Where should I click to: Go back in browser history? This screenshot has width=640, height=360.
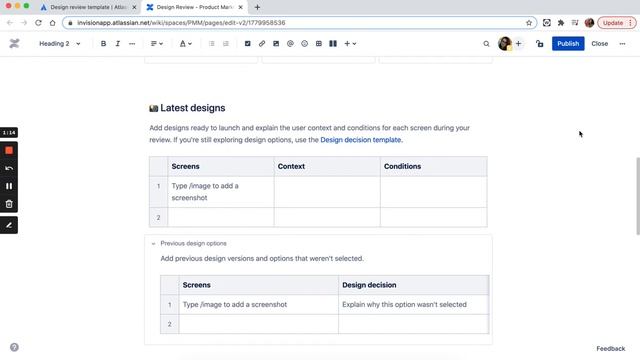[x=10, y=23]
